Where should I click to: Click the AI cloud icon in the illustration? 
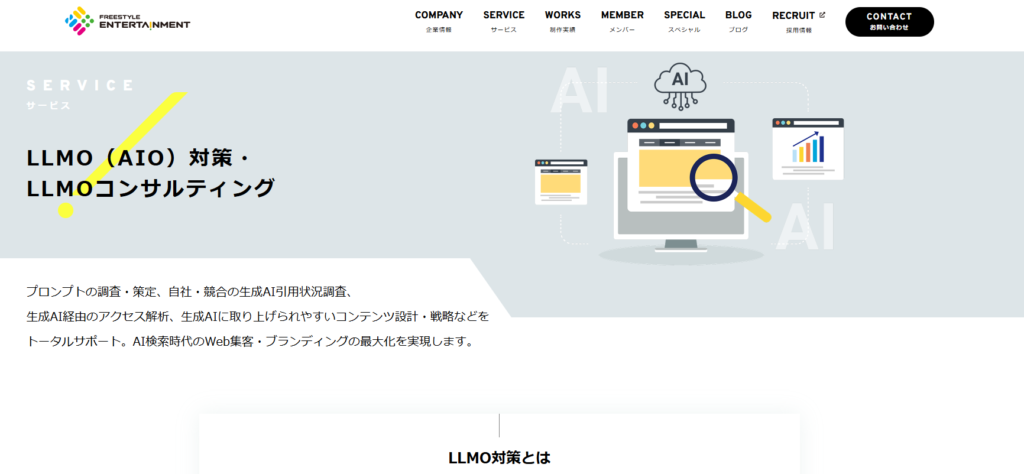point(680,85)
